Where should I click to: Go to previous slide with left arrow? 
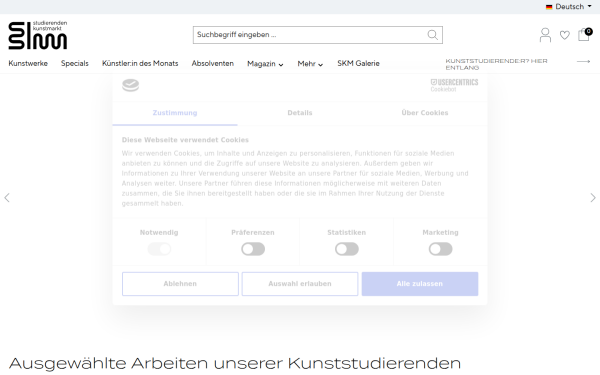point(7,197)
